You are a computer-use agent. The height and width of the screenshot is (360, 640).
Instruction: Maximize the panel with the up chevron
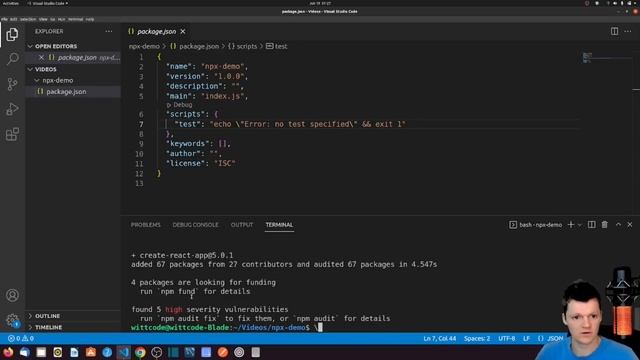coord(618,224)
